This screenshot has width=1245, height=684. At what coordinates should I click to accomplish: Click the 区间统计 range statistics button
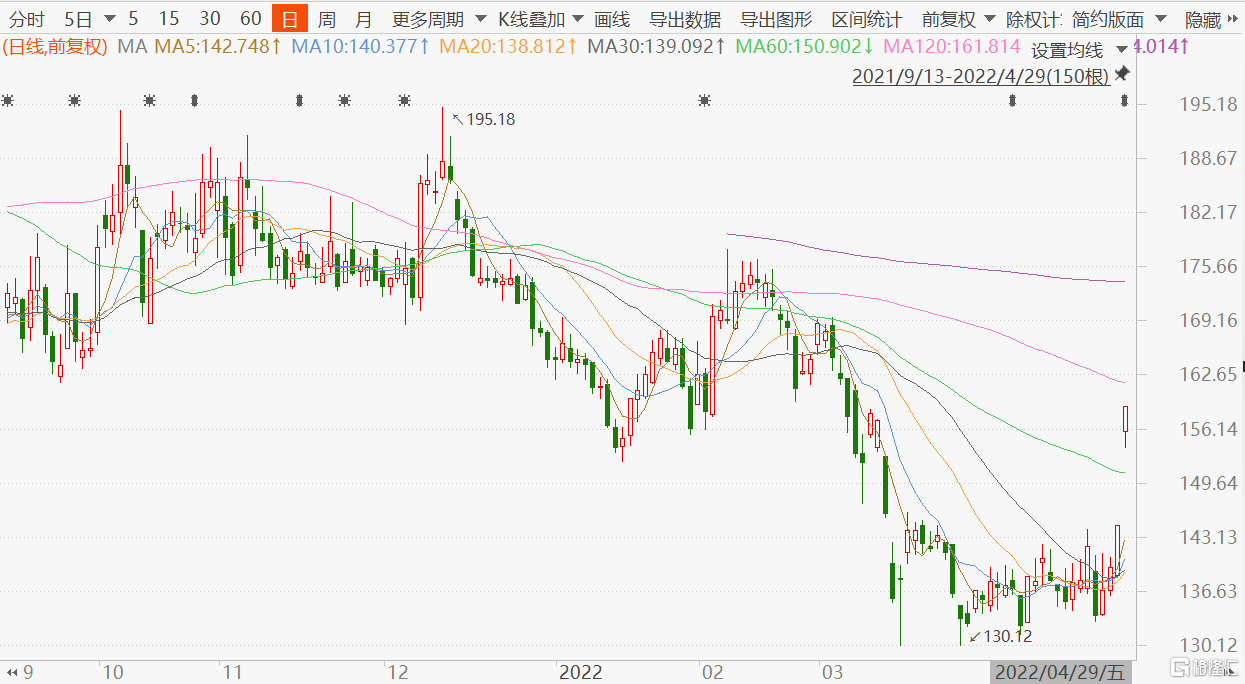866,19
